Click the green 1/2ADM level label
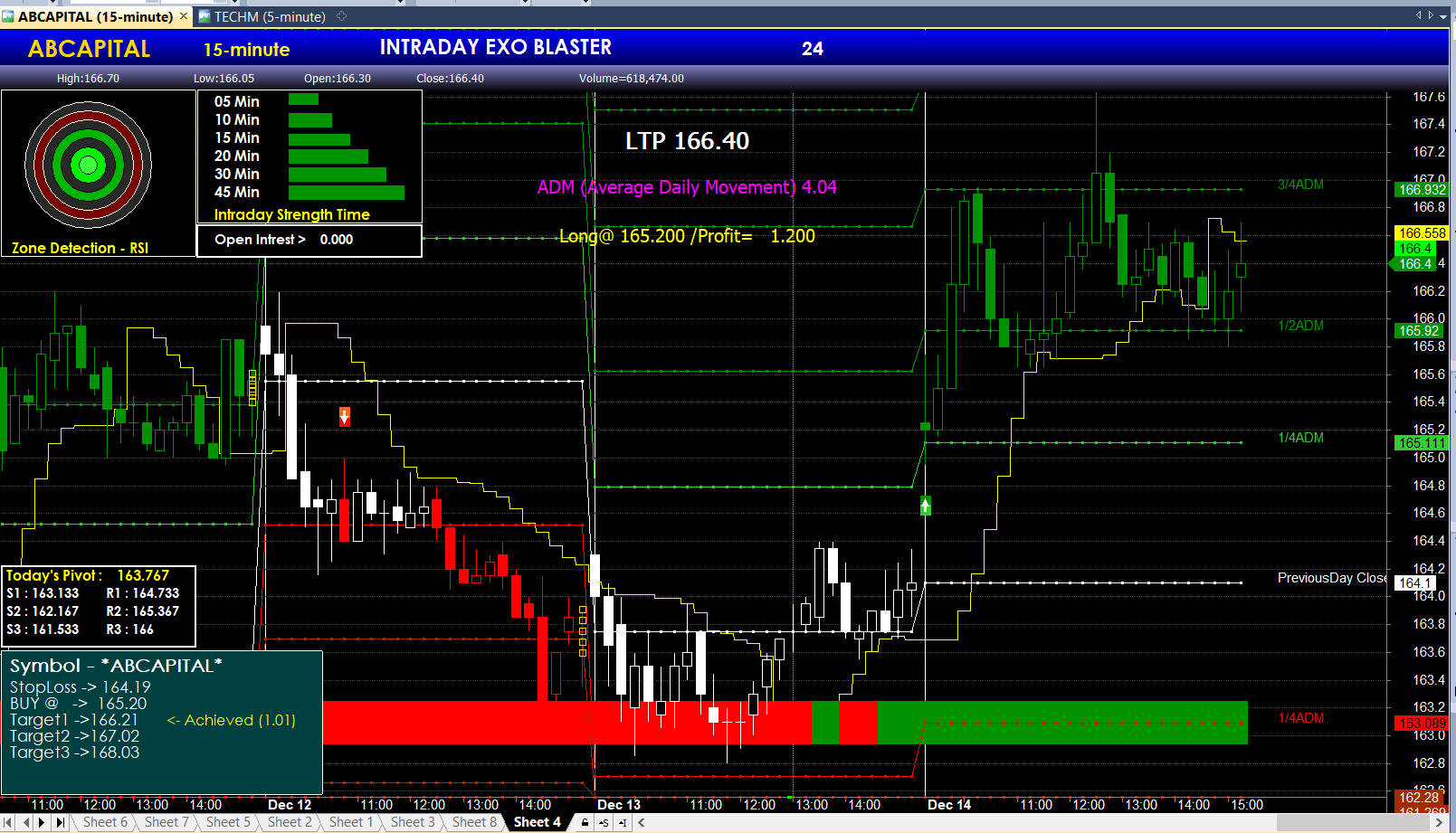The height and width of the screenshot is (833, 1456). 1300,326
